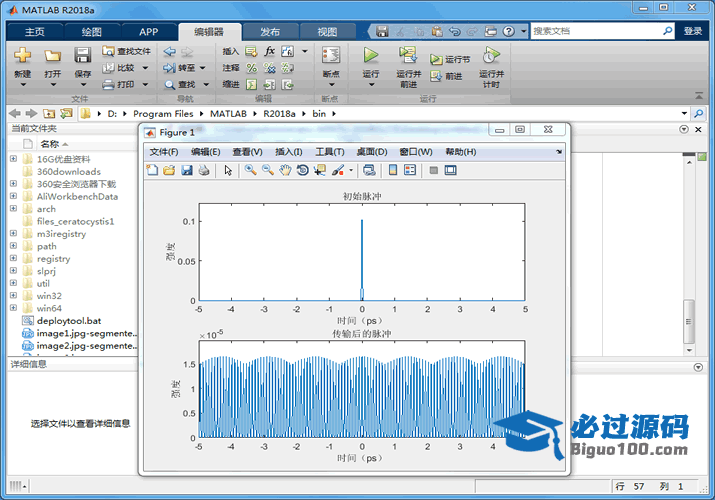715x500 pixels.
Task: Open the 新建 (New) dropdown arrow
Action: pos(22,86)
